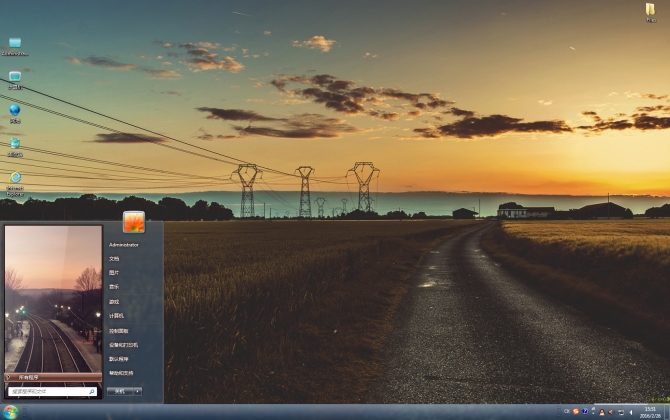This screenshot has height=420, width=670.
Task: Click the search magnifier in Start menu
Action: pos(93,392)
